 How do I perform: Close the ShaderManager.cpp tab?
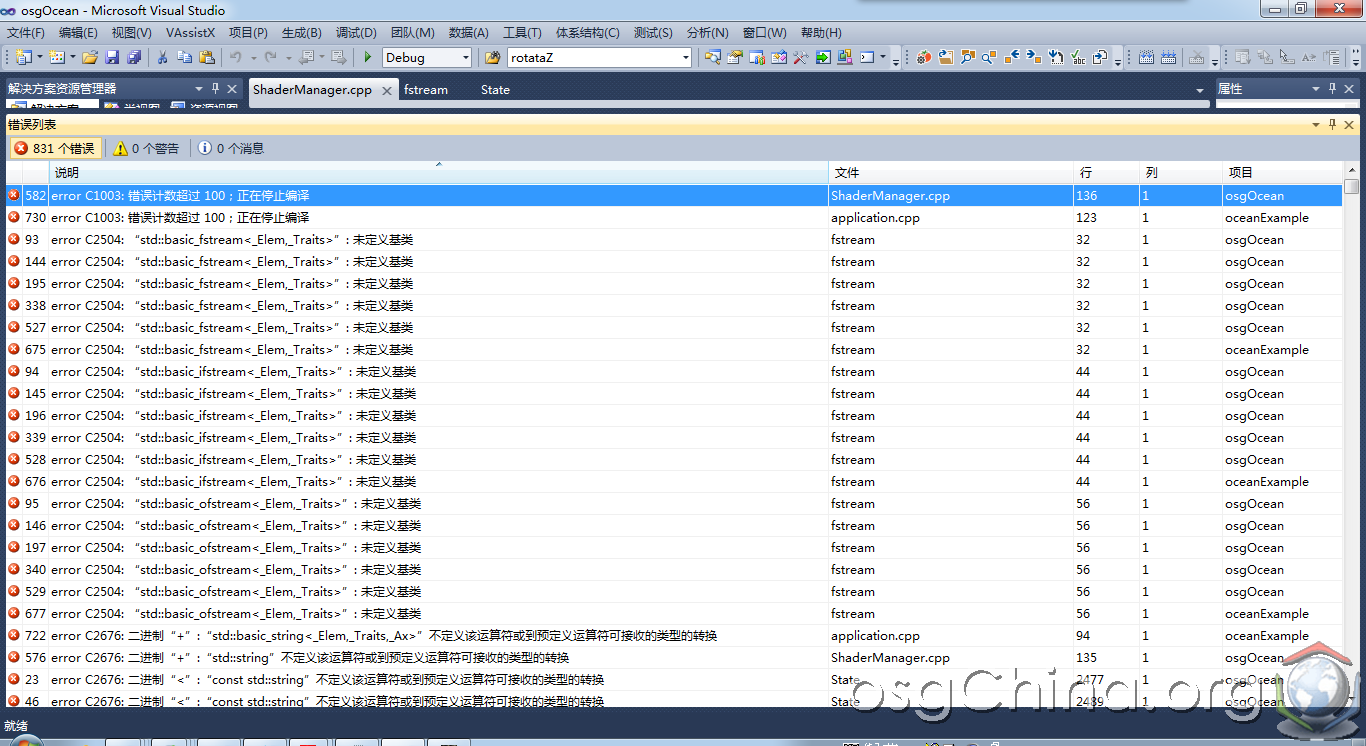[385, 90]
